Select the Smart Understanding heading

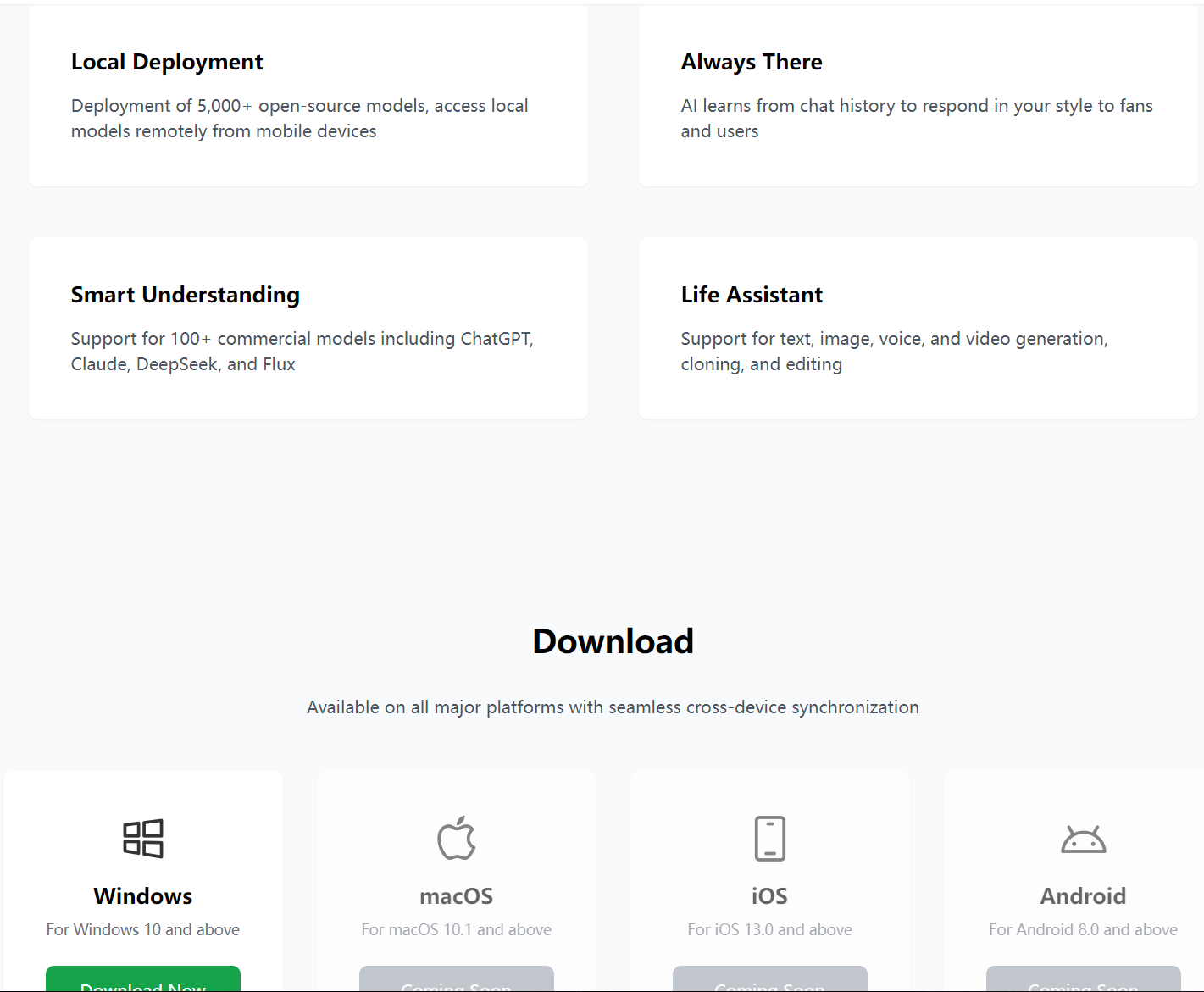click(186, 295)
